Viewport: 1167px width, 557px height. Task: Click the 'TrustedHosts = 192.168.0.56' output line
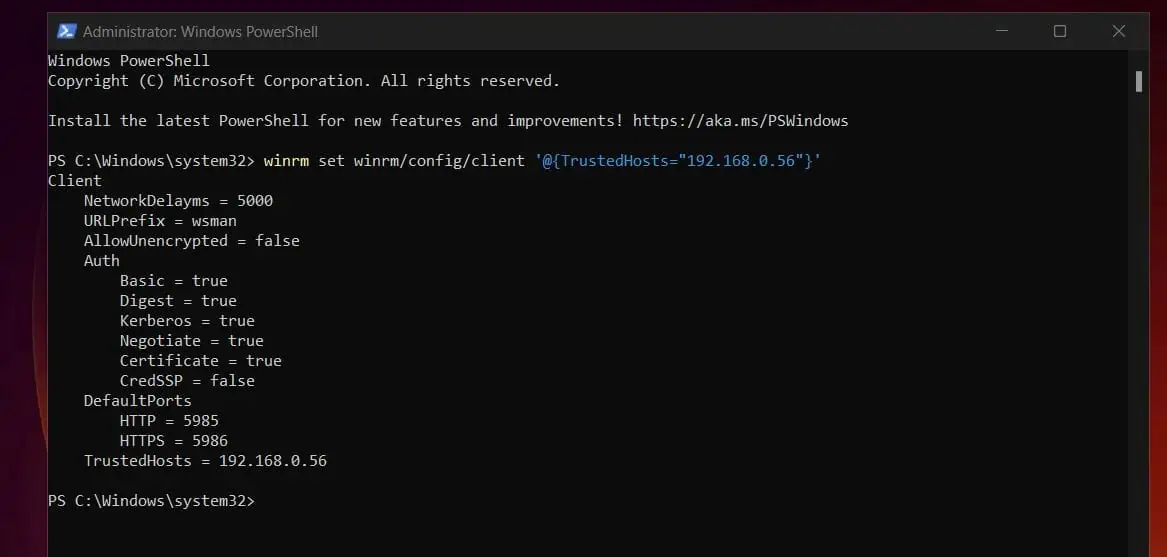(x=205, y=461)
